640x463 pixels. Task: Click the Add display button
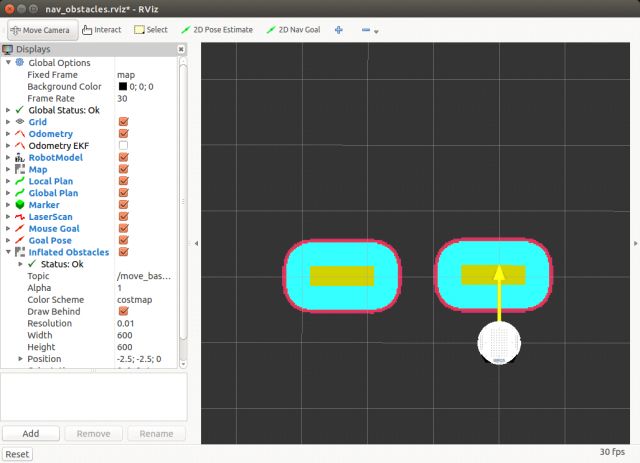(x=31, y=434)
